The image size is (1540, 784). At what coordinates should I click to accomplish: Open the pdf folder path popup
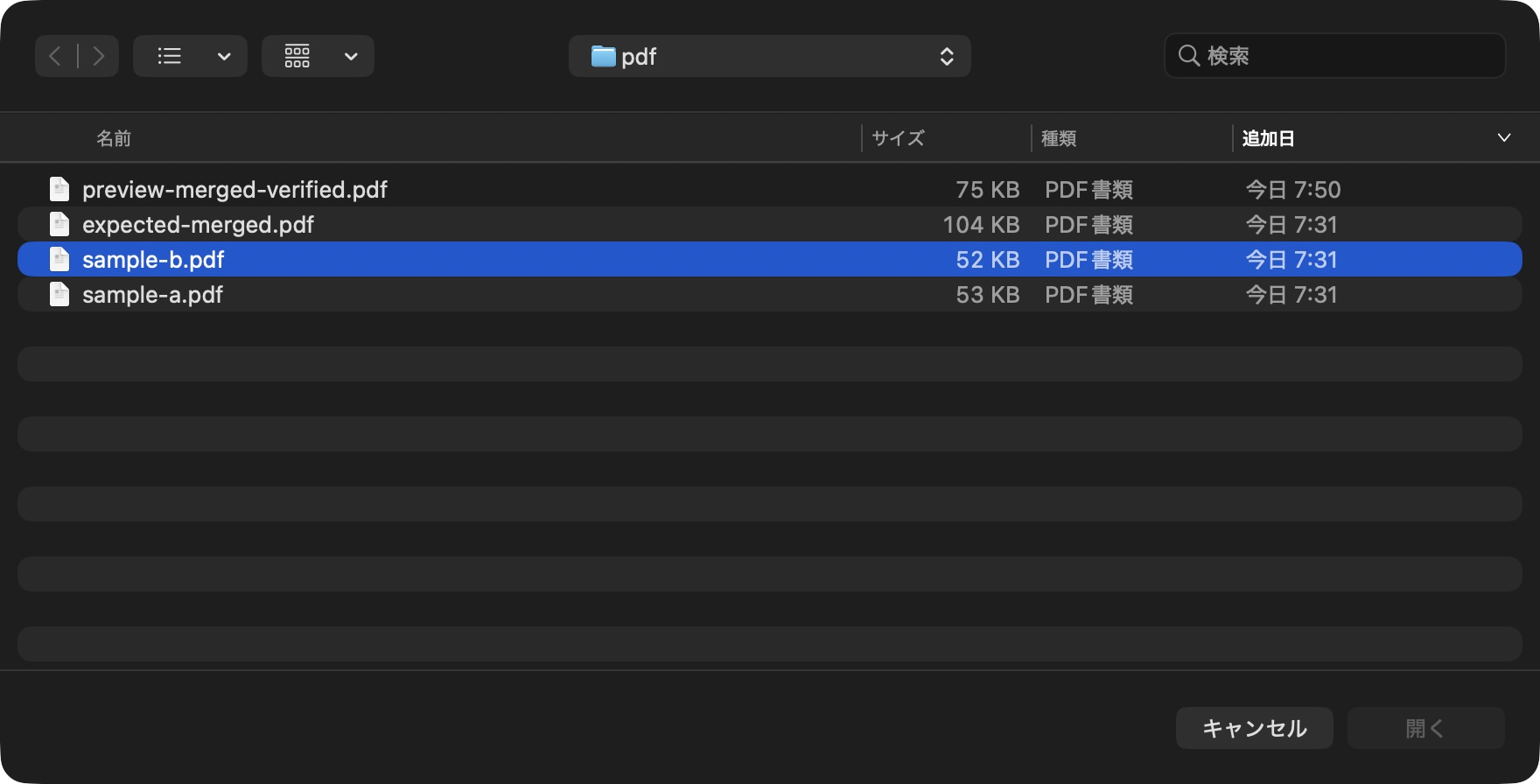coord(770,56)
